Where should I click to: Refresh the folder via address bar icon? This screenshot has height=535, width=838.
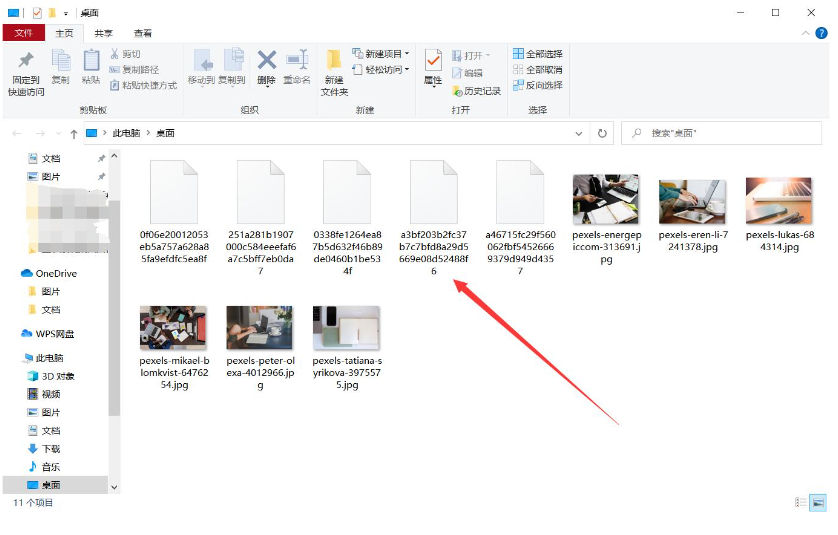click(602, 133)
